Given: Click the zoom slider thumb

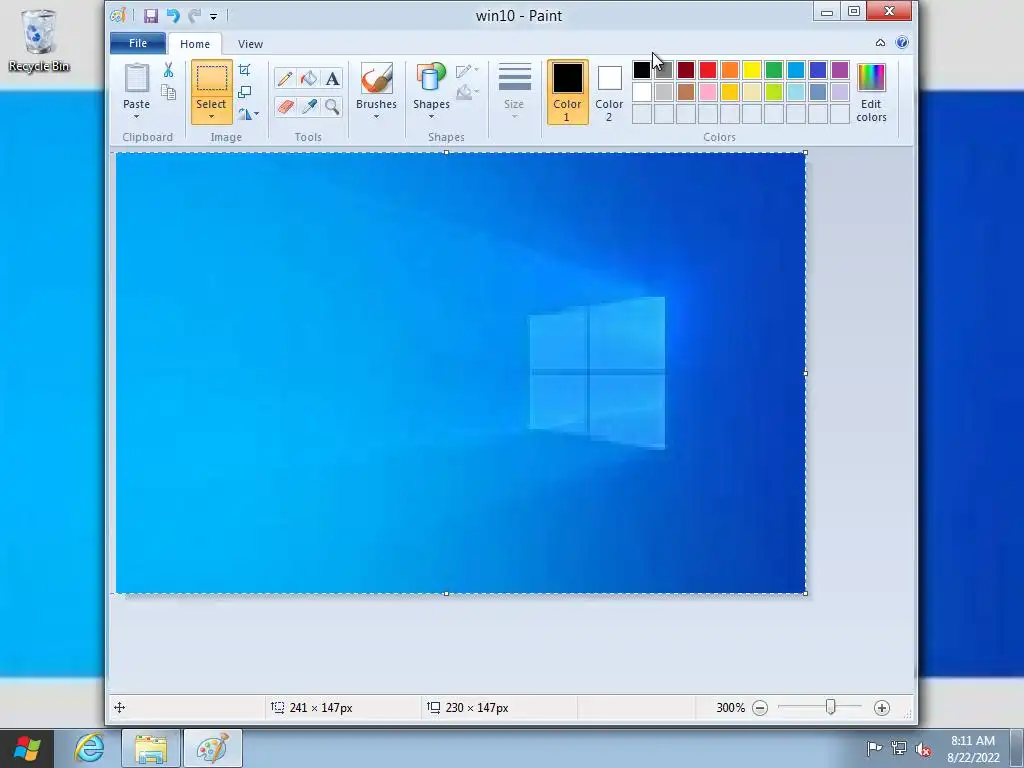Looking at the screenshot, I should tap(830, 707).
